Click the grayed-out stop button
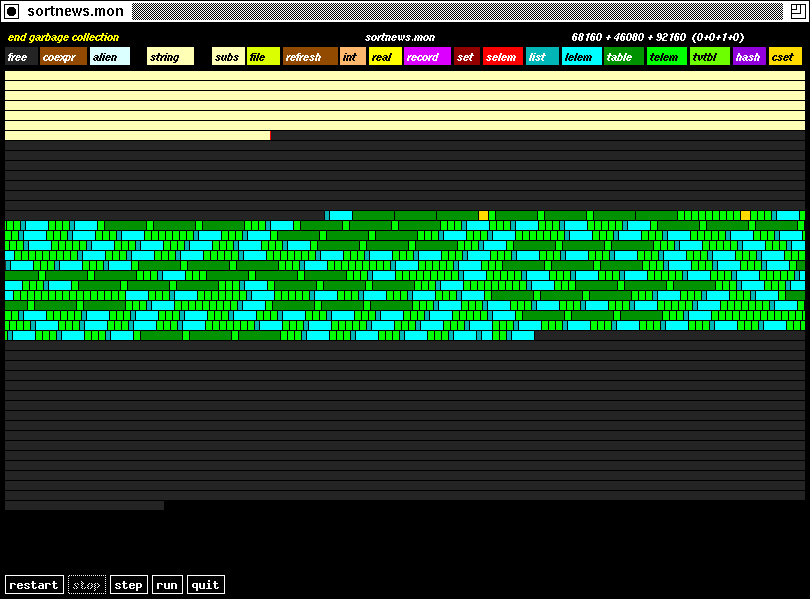810x599 pixels. (x=87, y=585)
